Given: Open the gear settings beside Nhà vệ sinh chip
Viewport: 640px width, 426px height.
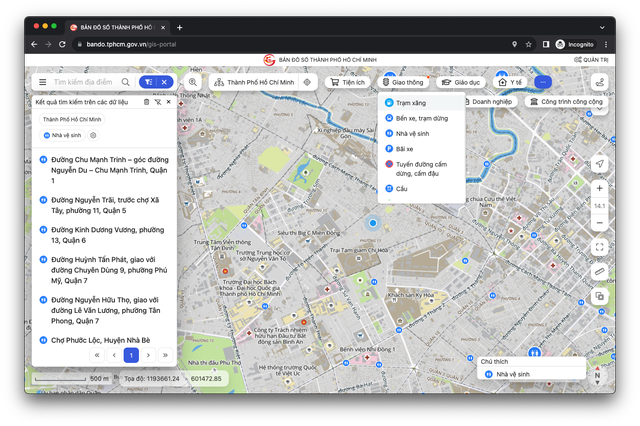Looking at the screenshot, I should 93,135.
